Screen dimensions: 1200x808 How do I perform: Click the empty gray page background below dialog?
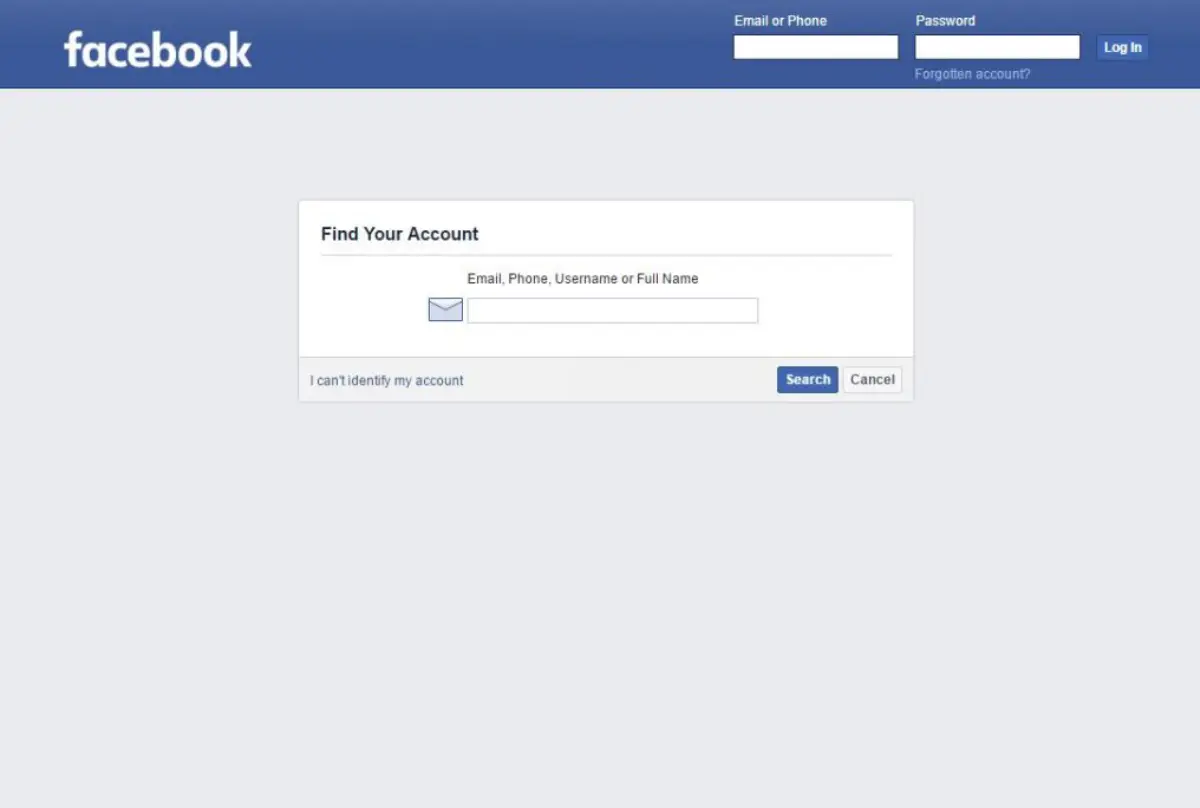tap(600, 600)
